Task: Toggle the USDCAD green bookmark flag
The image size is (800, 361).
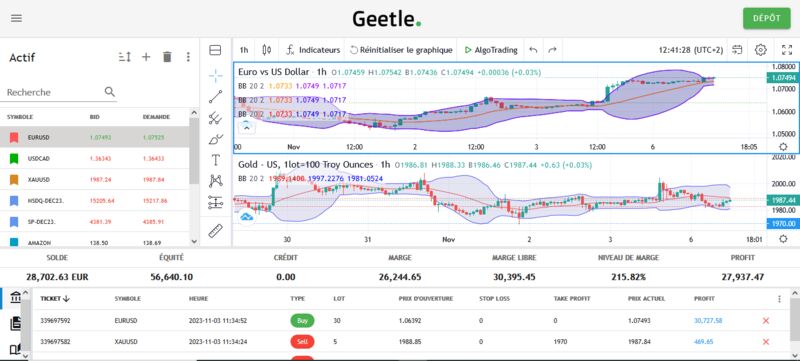Action: pos(14,159)
